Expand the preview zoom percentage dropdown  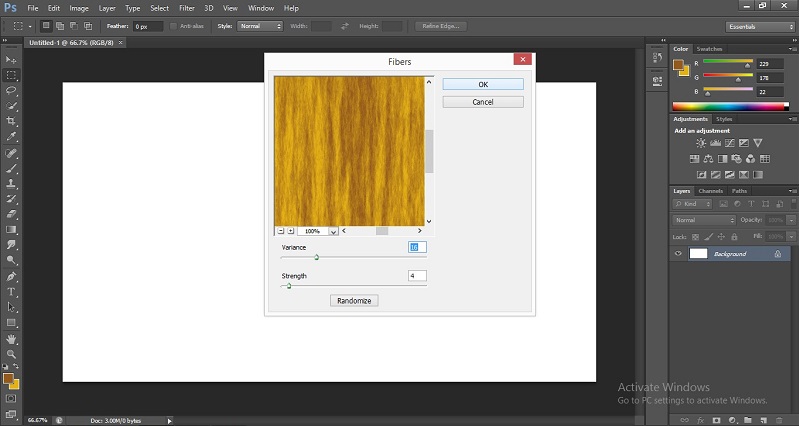[333, 231]
